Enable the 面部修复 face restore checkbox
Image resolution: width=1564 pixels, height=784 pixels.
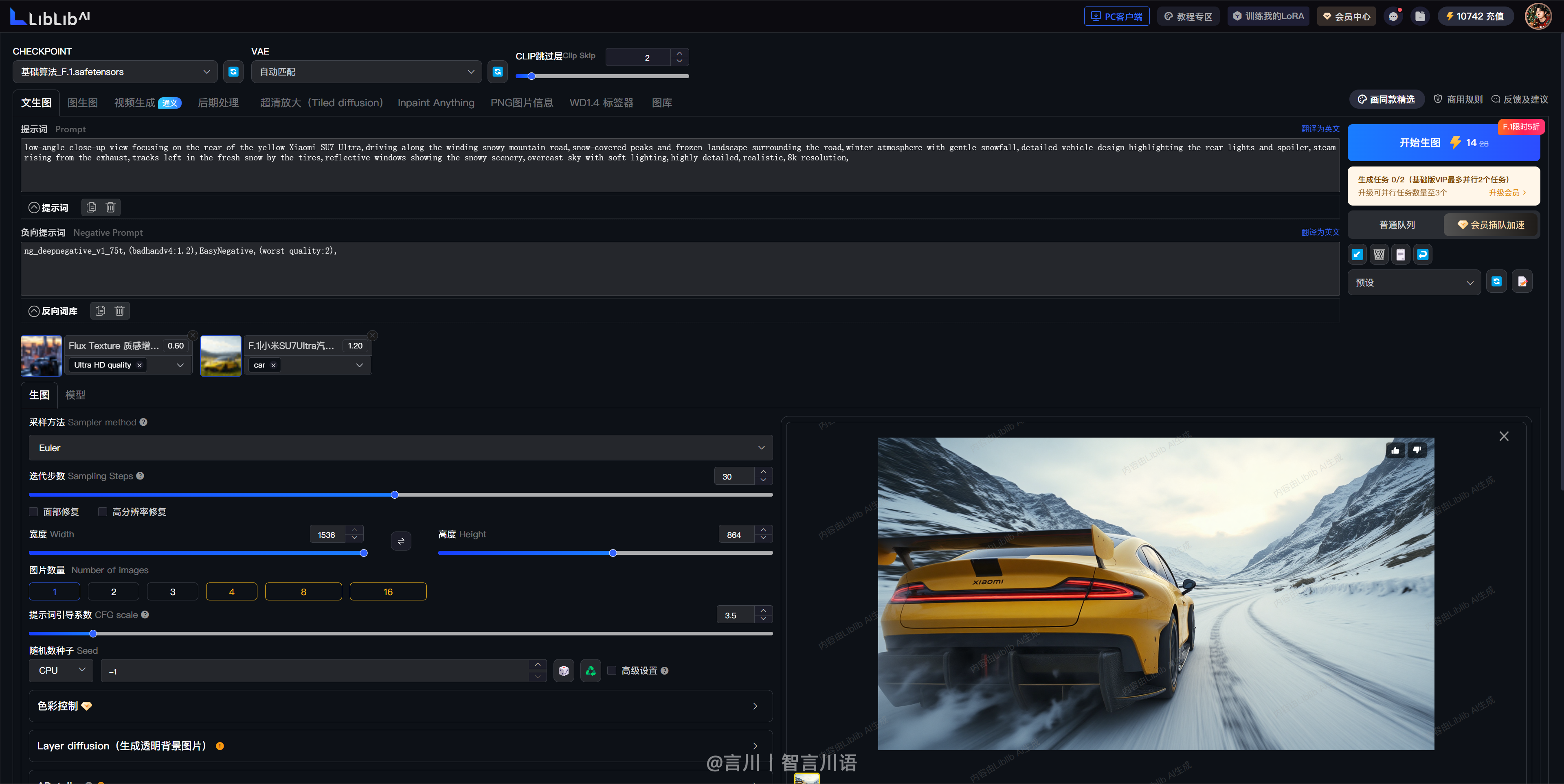pos(33,512)
